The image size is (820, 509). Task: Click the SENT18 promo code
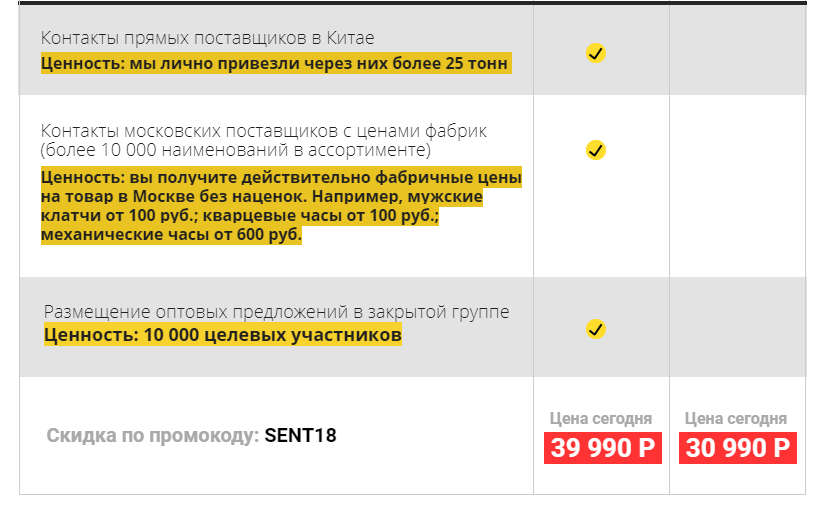click(x=302, y=436)
